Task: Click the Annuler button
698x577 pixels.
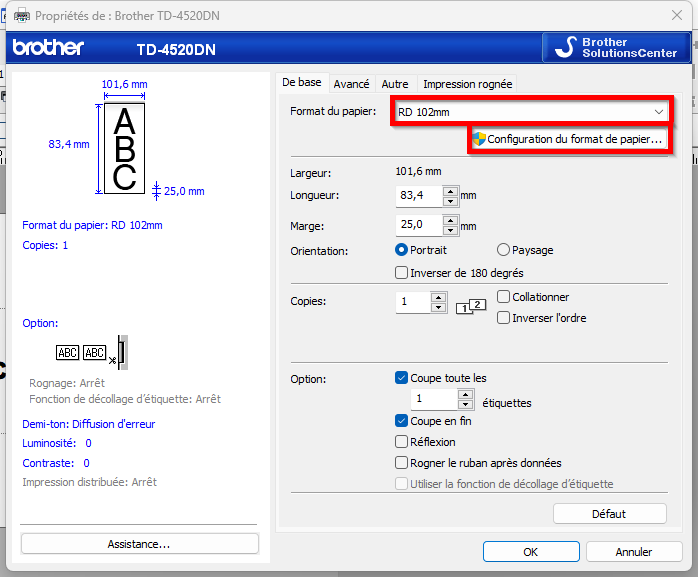Action: tap(634, 552)
